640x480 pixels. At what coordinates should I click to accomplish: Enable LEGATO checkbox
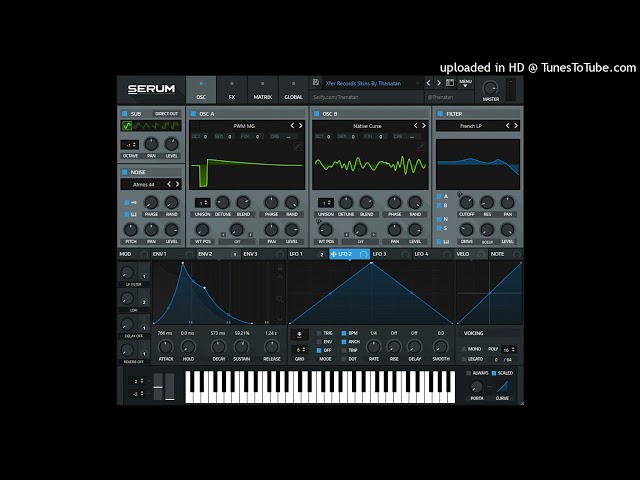(464, 359)
